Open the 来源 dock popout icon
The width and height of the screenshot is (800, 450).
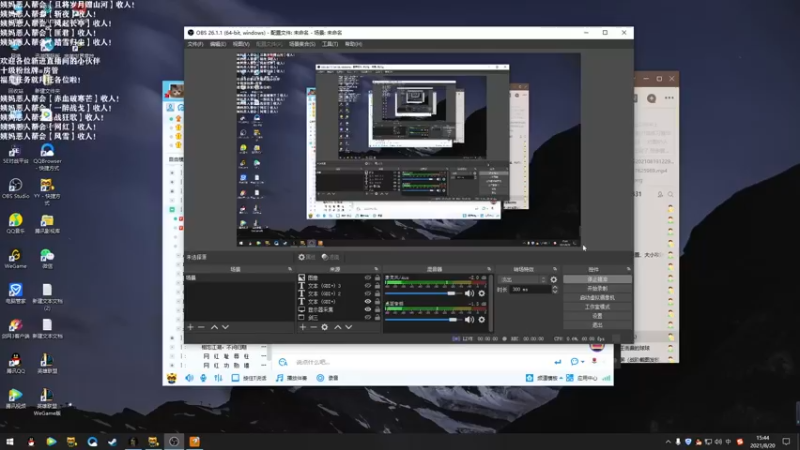pyautogui.click(x=376, y=269)
